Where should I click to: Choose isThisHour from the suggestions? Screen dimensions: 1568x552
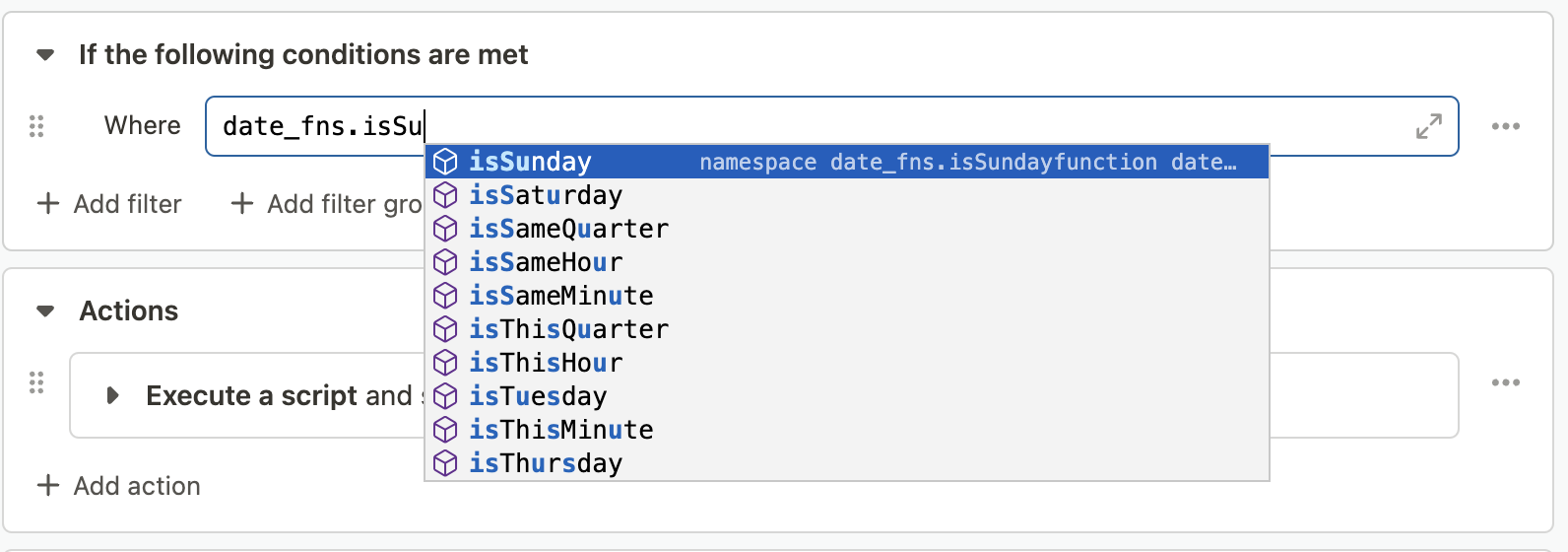(847, 363)
